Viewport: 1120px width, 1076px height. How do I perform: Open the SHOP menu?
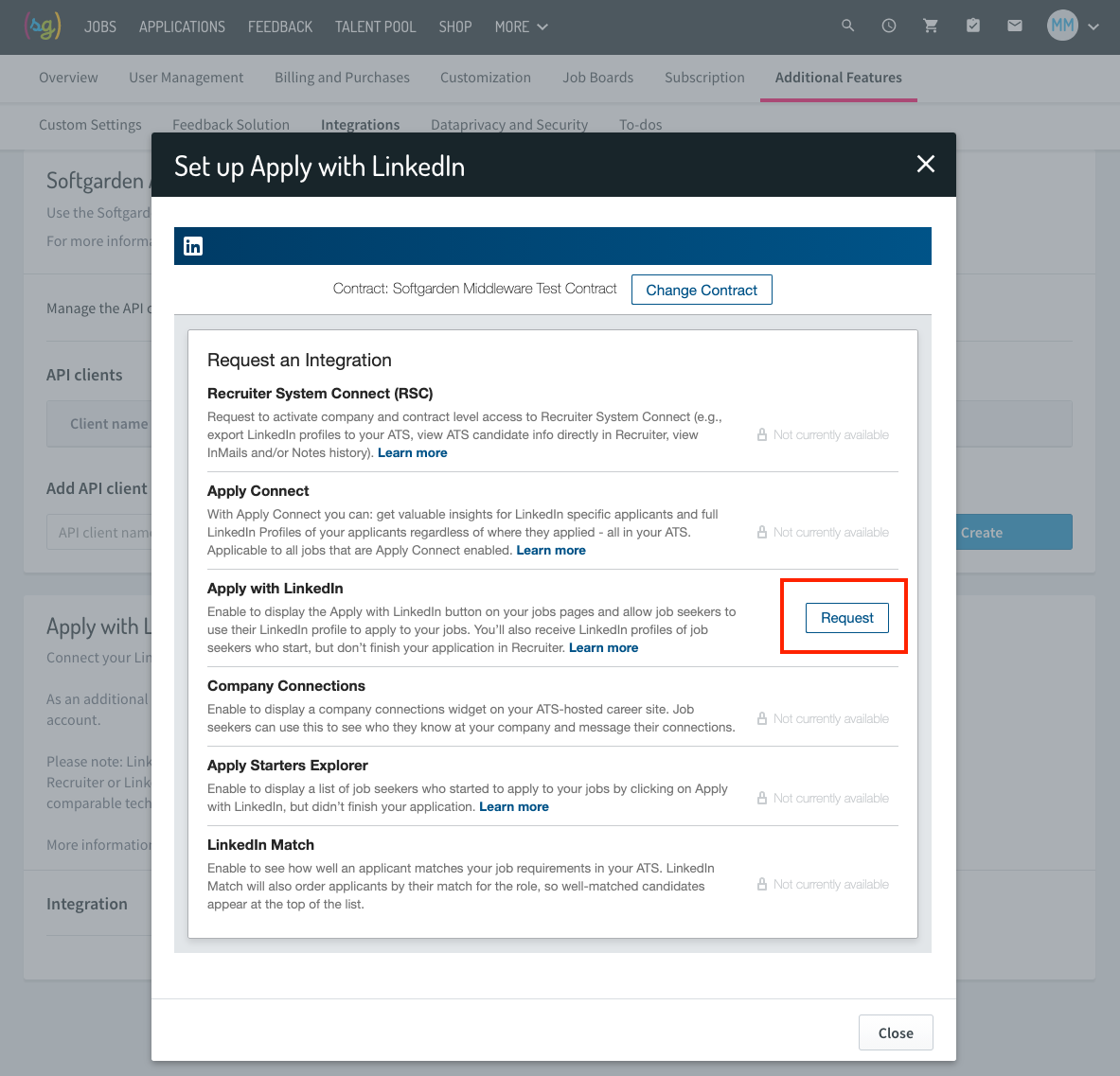(x=455, y=26)
